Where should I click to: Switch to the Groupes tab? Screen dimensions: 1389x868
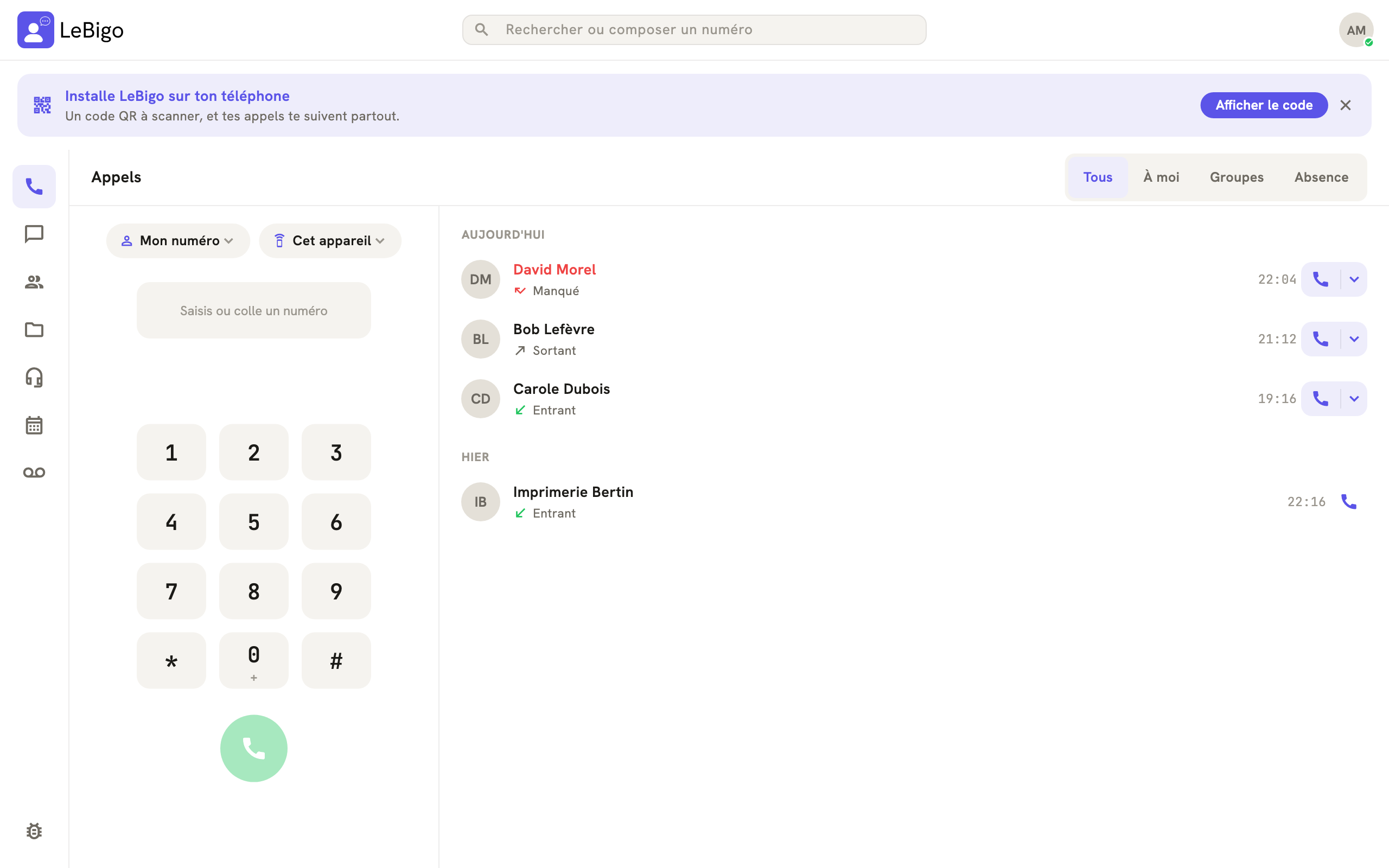1237,177
